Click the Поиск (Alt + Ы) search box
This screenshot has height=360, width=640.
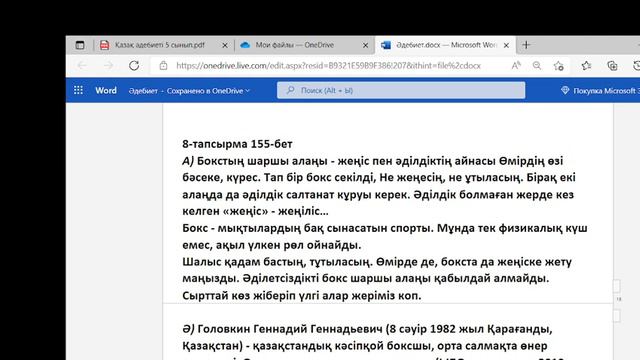point(401,90)
